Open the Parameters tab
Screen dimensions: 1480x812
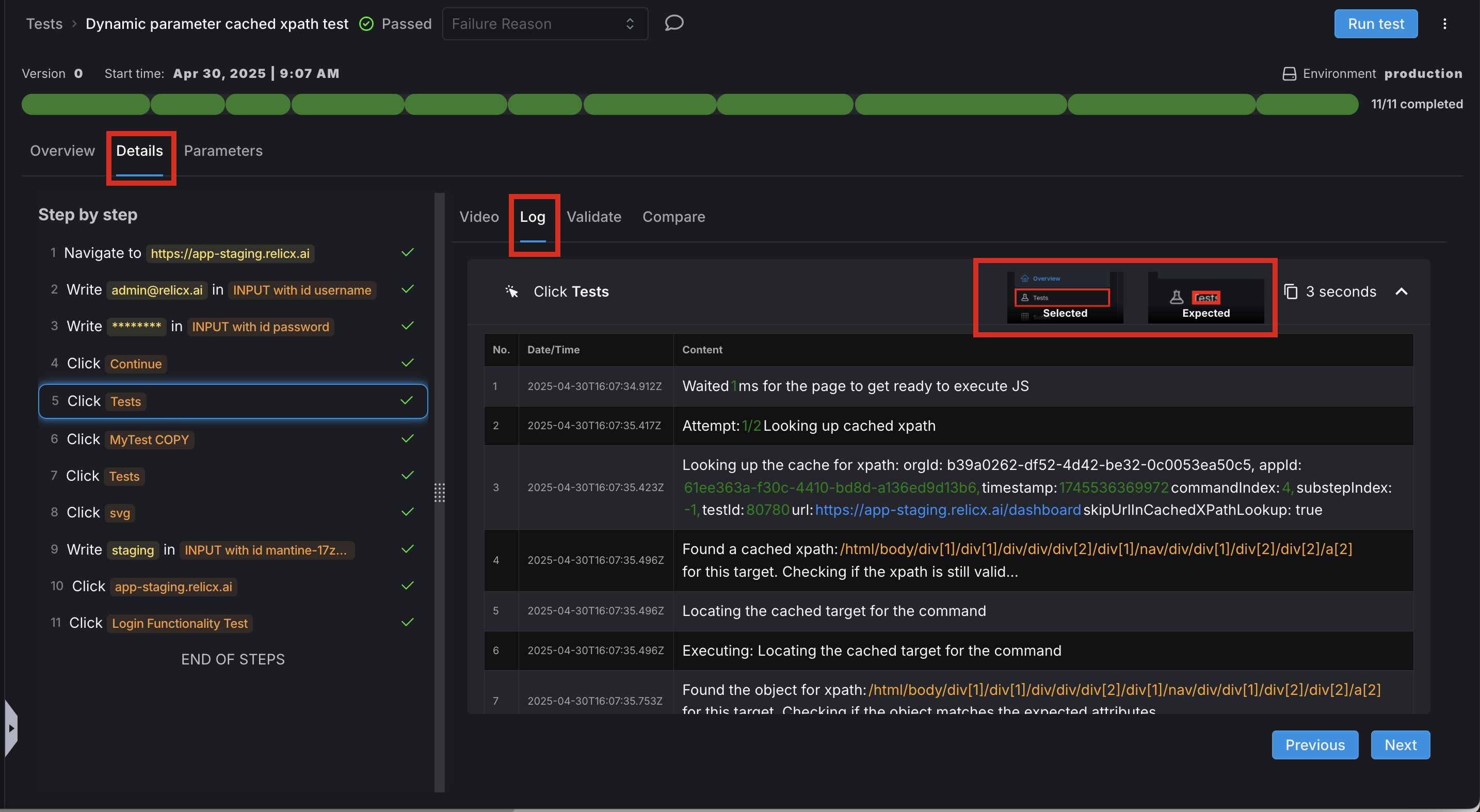tap(223, 151)
